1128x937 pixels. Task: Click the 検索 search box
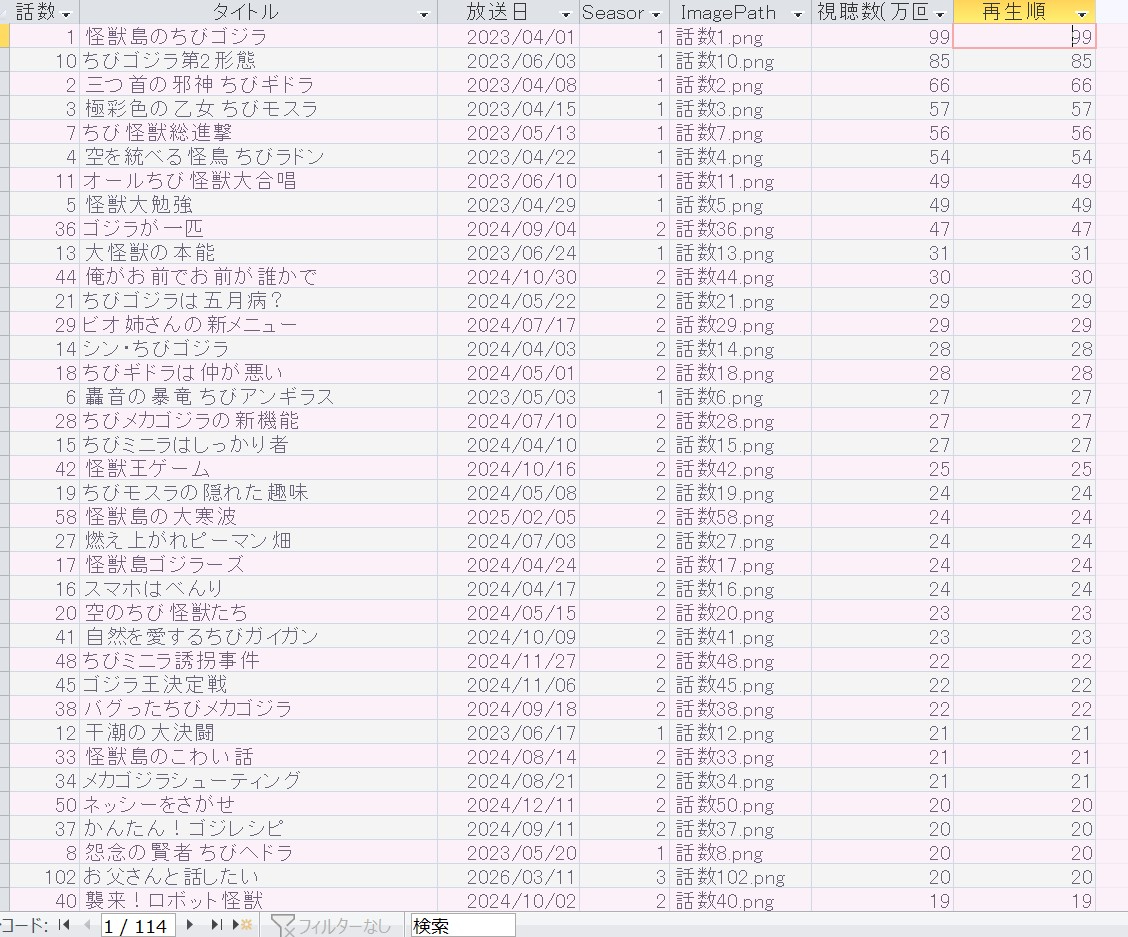pyautogui.click(x=463, y=925)
